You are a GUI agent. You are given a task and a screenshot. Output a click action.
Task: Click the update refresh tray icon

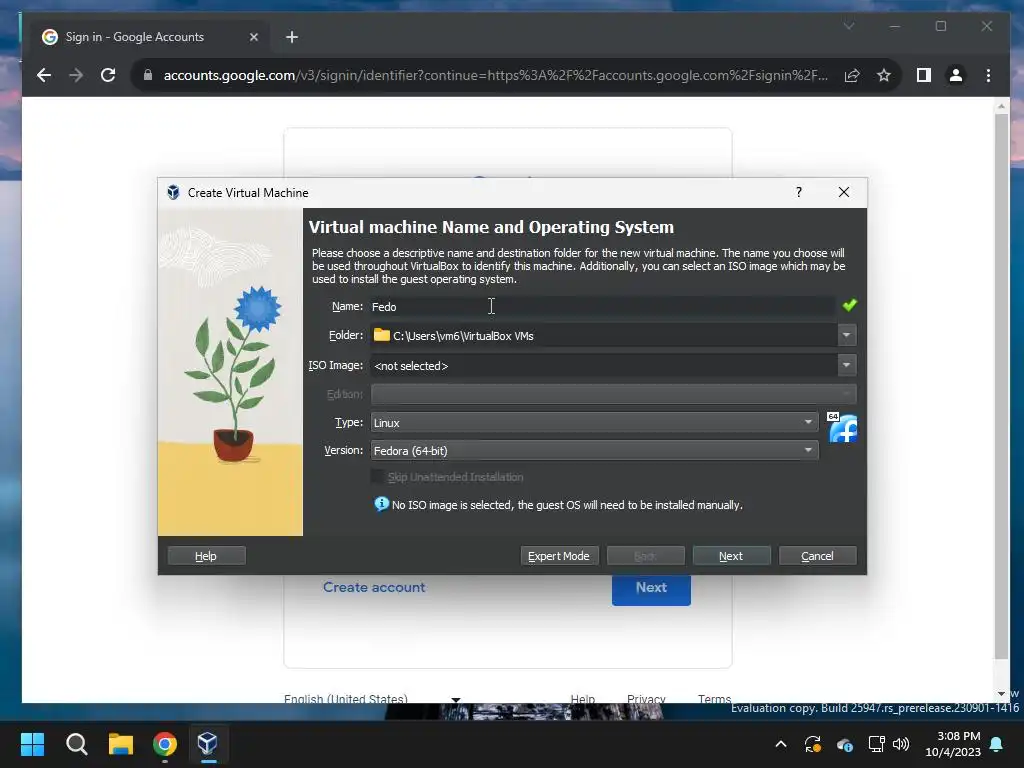click(x=812, y=744)
